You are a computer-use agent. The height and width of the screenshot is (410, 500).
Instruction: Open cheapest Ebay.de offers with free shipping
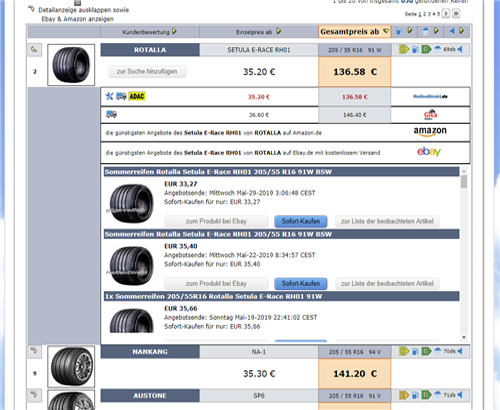(243, 153)
